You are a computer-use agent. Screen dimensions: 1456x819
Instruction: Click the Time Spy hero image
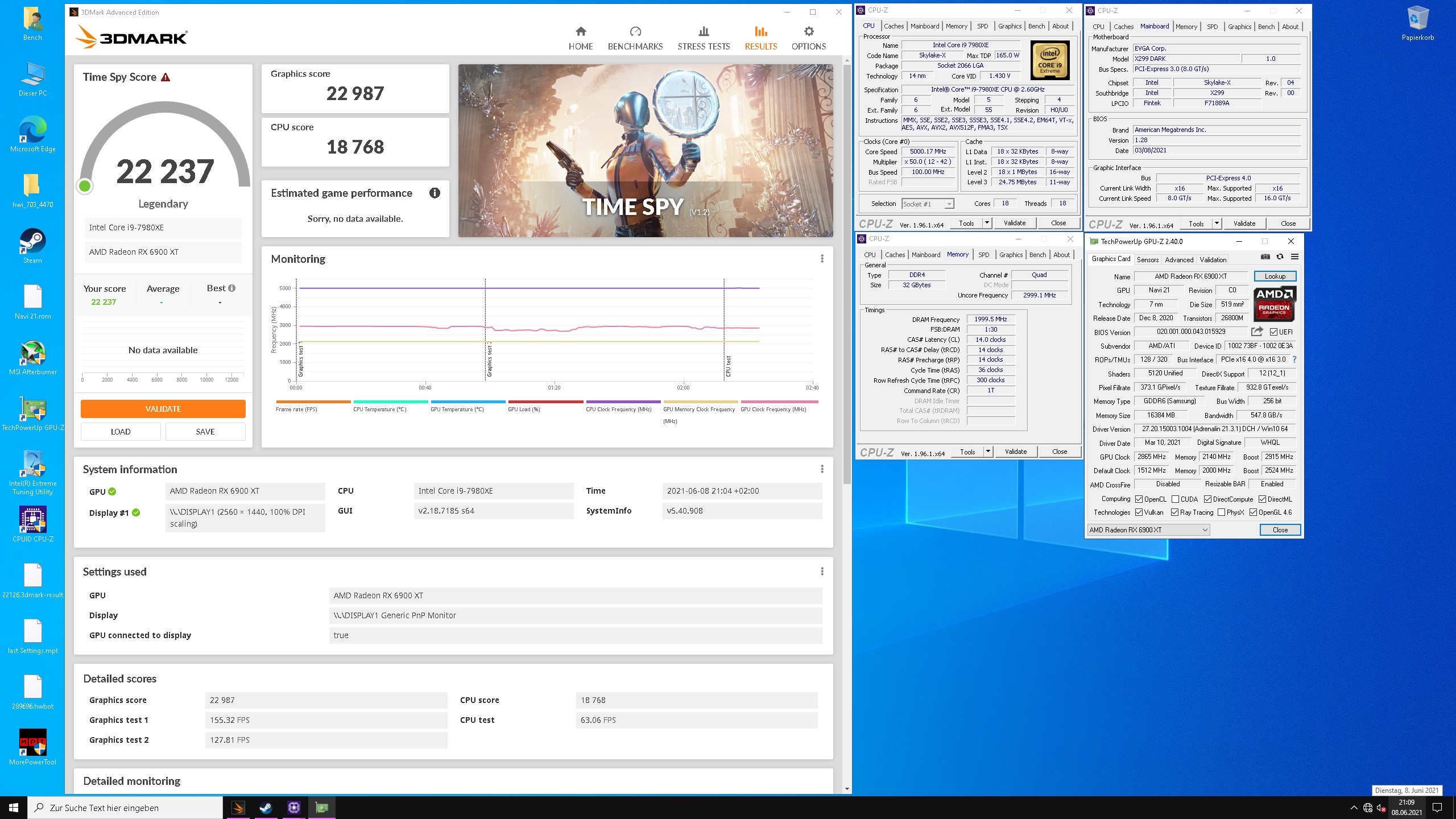coord(646,151)
